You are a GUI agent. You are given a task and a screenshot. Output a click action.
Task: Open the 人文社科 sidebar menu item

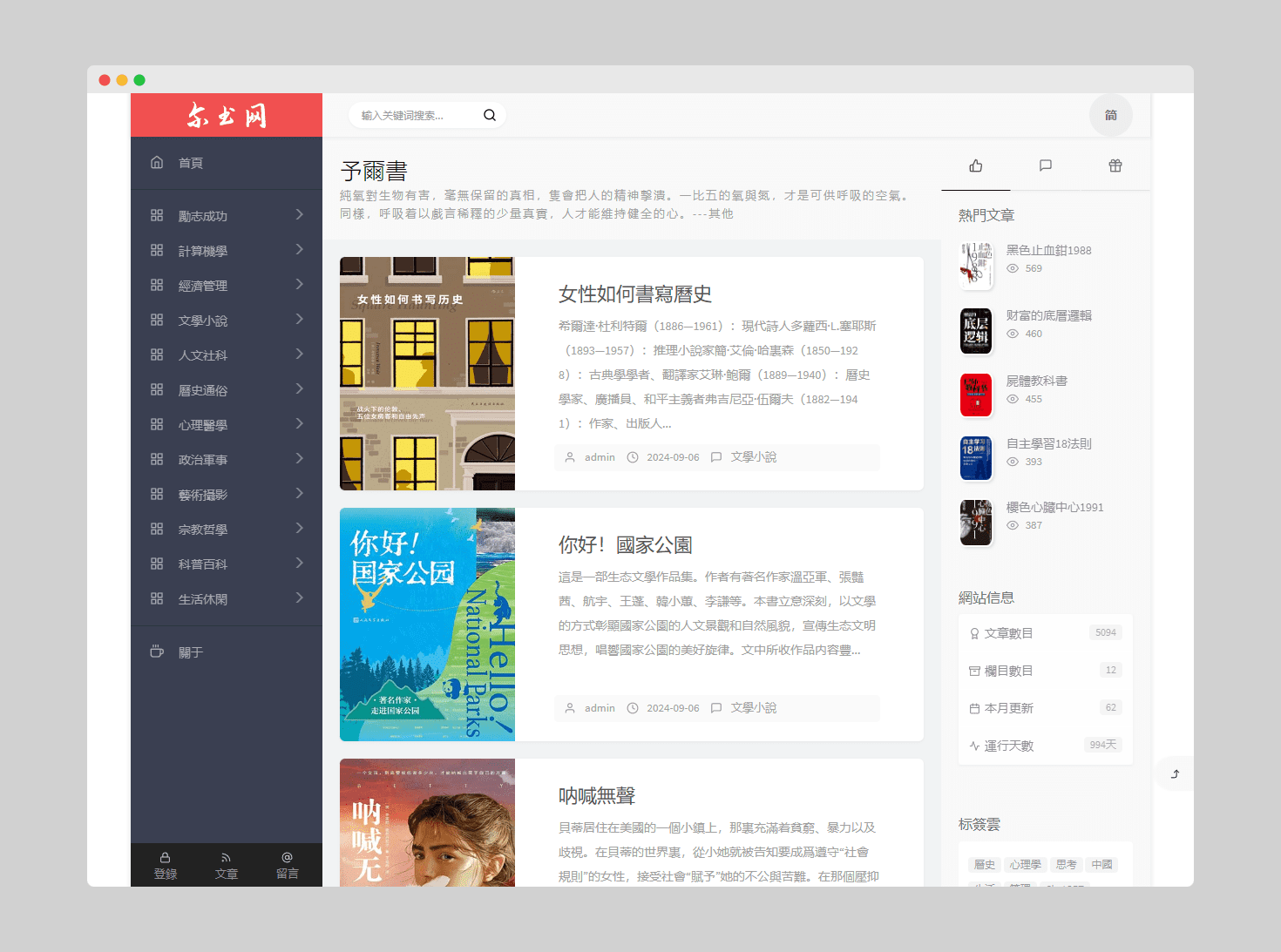coord(203,354)
